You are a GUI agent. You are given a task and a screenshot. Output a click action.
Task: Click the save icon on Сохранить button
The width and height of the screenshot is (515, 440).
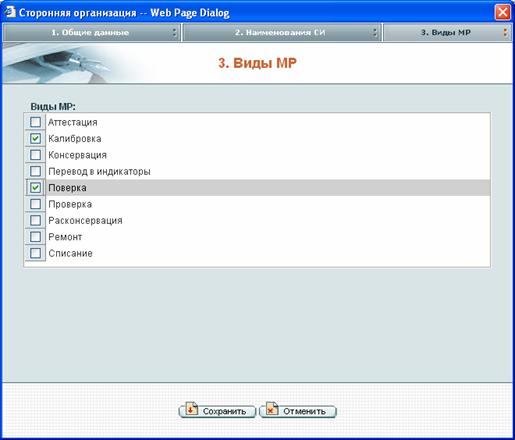coord(192,409)
